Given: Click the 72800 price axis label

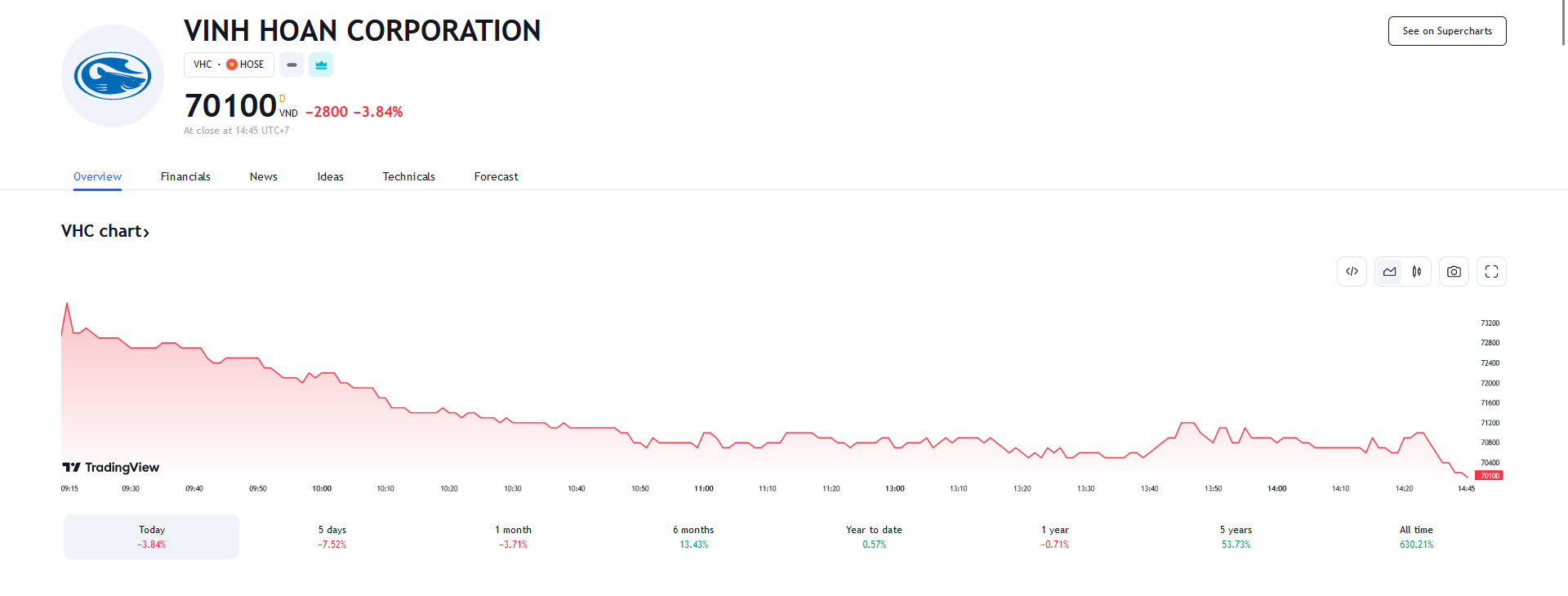Looking at the screenshot, I should pos(1490,343).
